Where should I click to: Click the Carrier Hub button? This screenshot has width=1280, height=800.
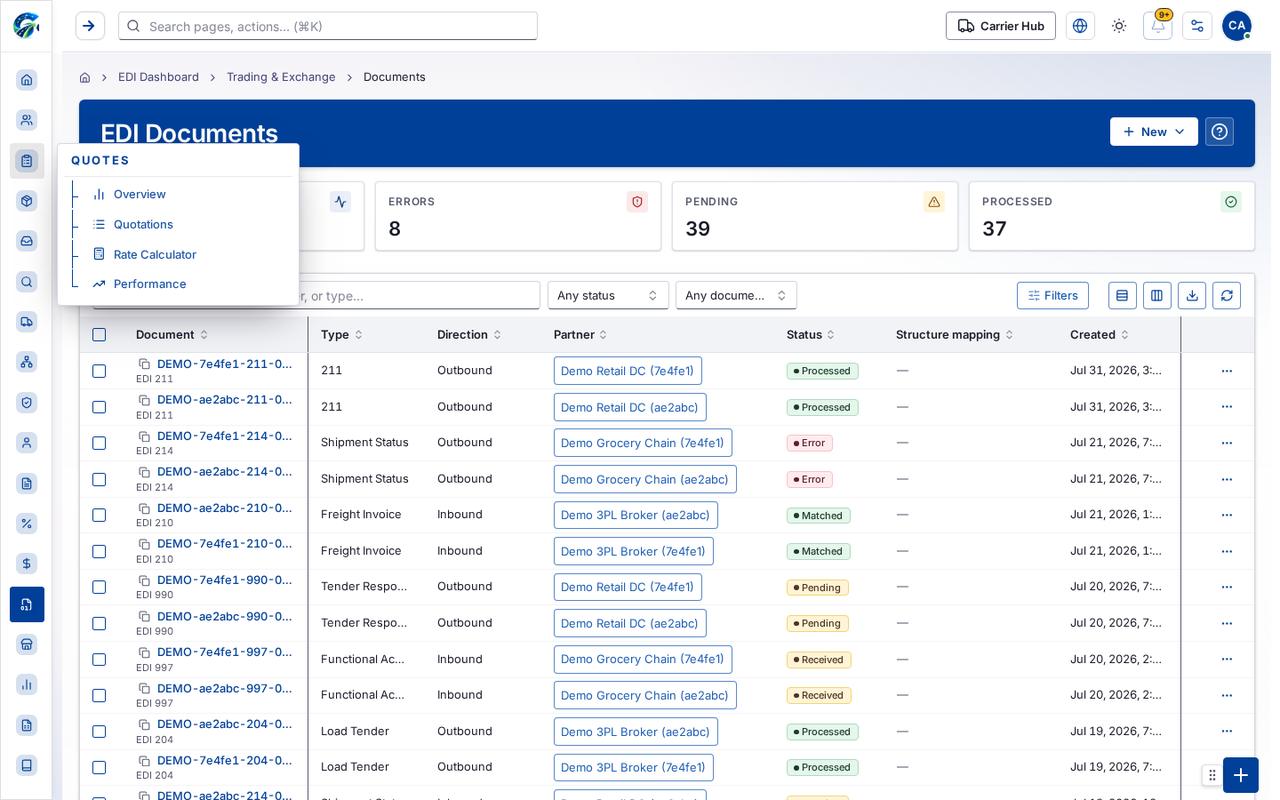click(1001, 26)
